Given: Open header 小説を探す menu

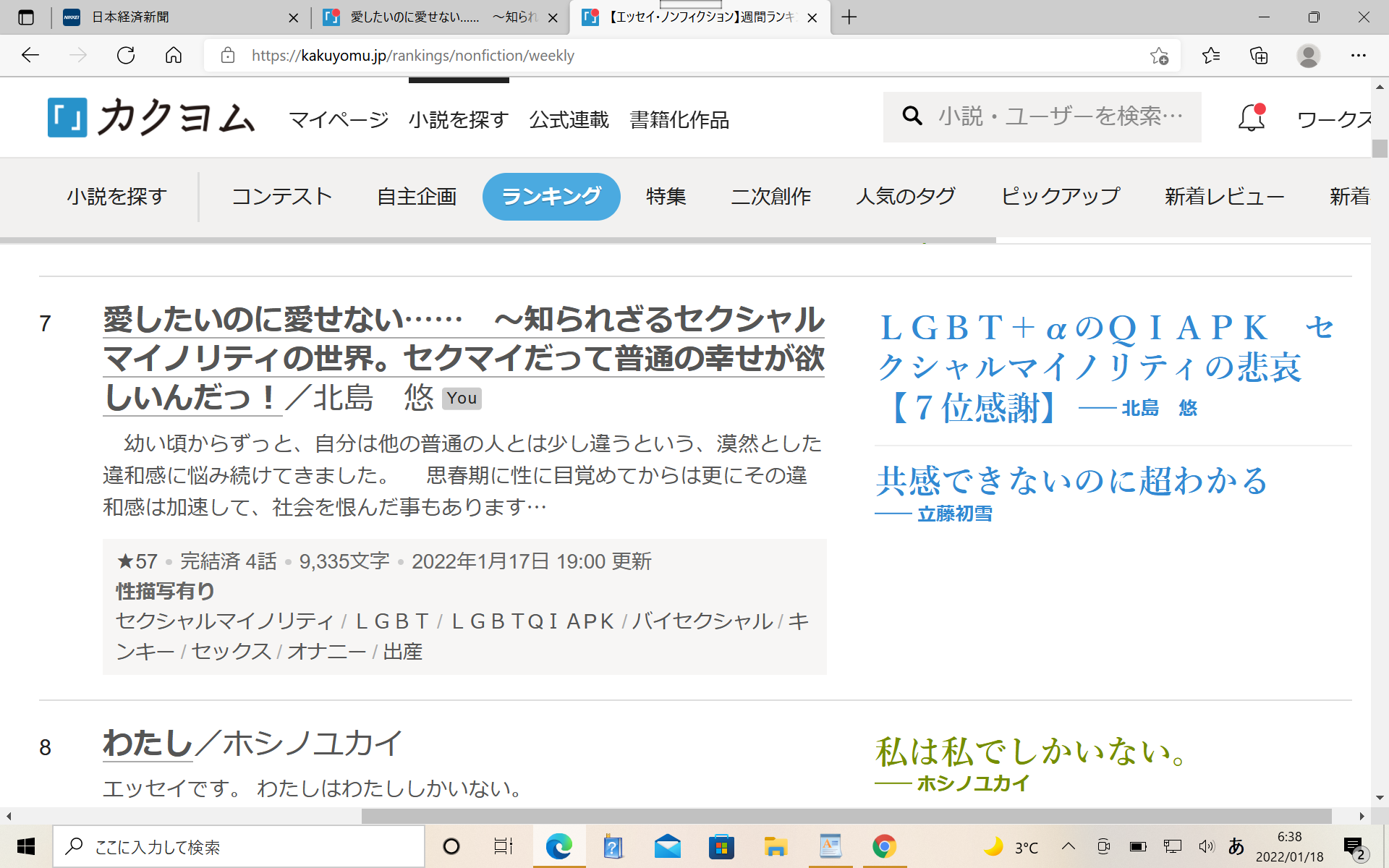Looking at the screenshot, I should tap(459, 119).
